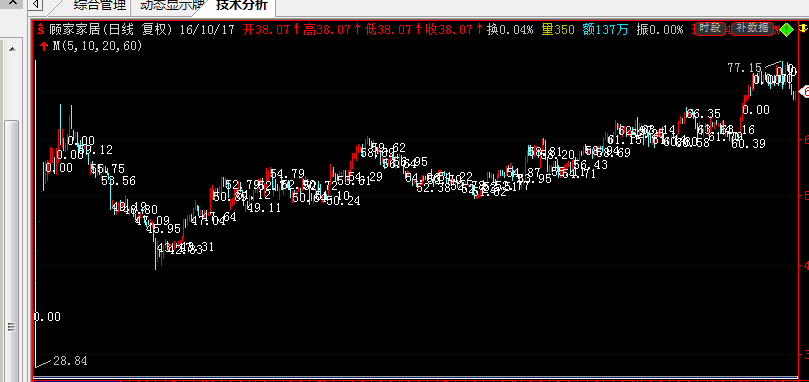Click the low price 低38.07
Viewport: 809px width, 382px height.
click(x=388, y=29)
